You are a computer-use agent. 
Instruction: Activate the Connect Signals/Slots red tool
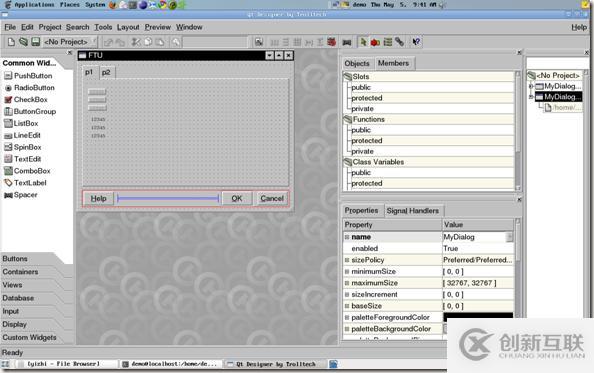pos(375,42)
